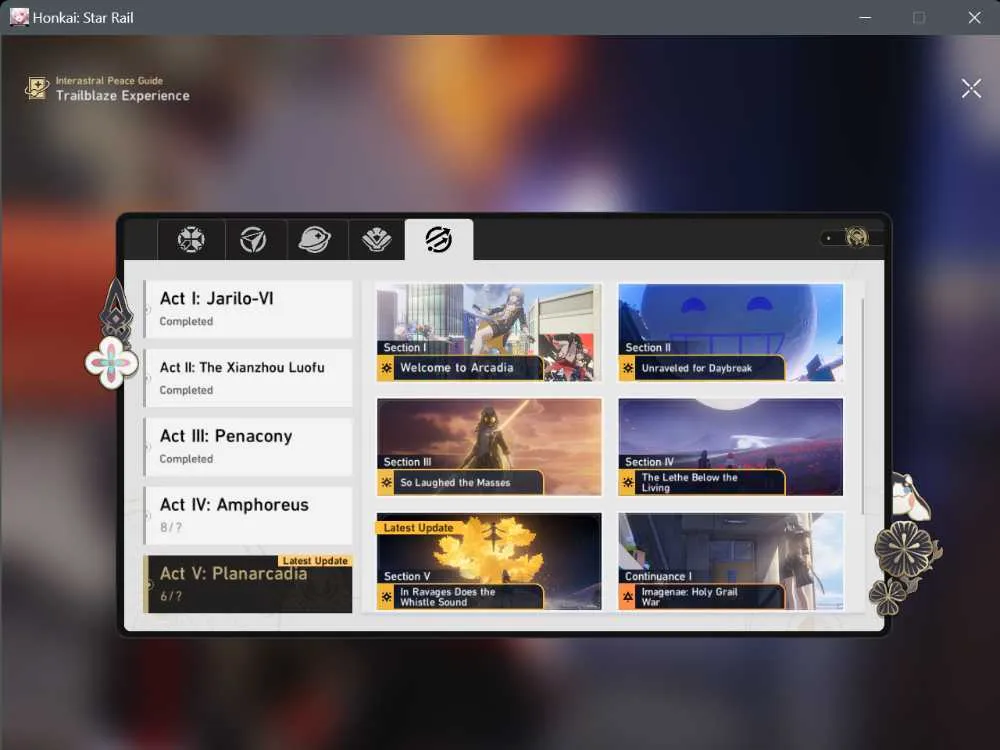Screen dimensions: 1000x750
Task: Open Continuance I Imagenae: Holy Grail War
Action: [x=730, y=561]
